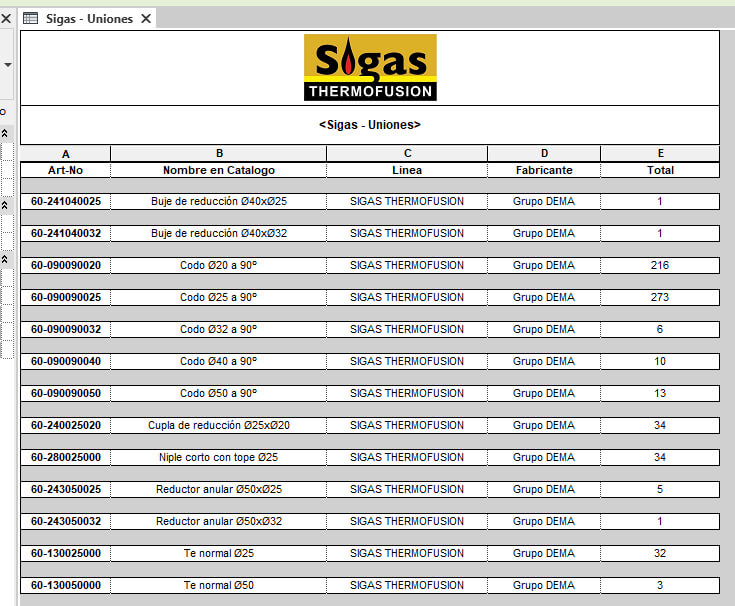Select the <Sigas - Uniones> schedule title
735x606 pixels.
370,125
